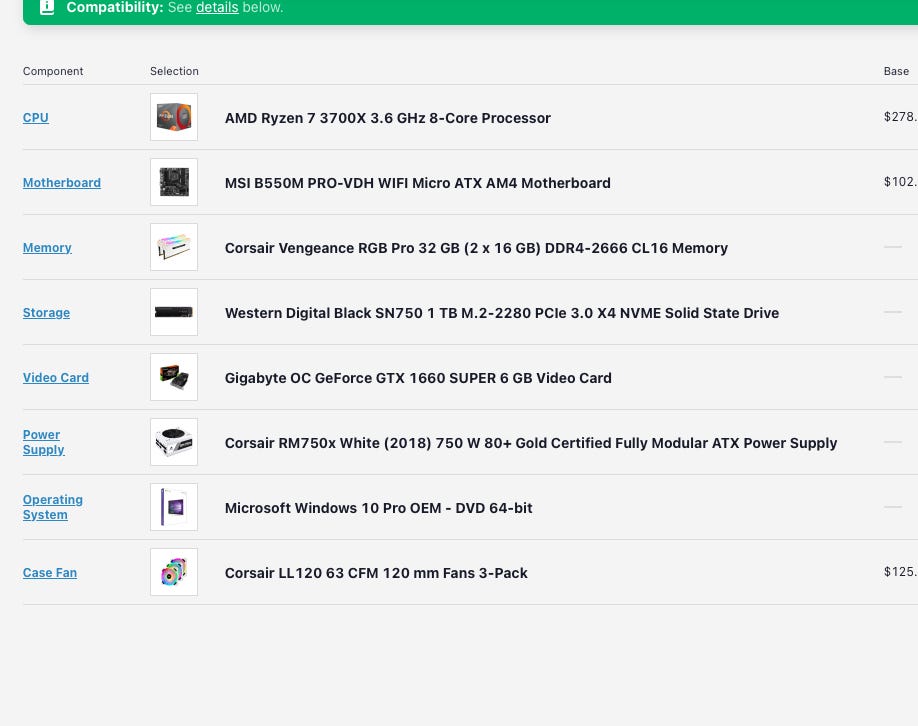Click the Corsair Vengeance RGB memory thumbnail
The height and width of the screenshot is (726, 918).
[174, 247]
